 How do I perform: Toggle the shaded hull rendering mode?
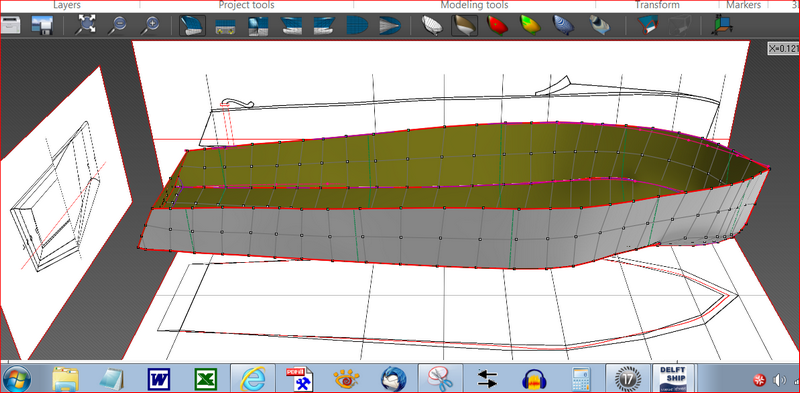point(465,25)
